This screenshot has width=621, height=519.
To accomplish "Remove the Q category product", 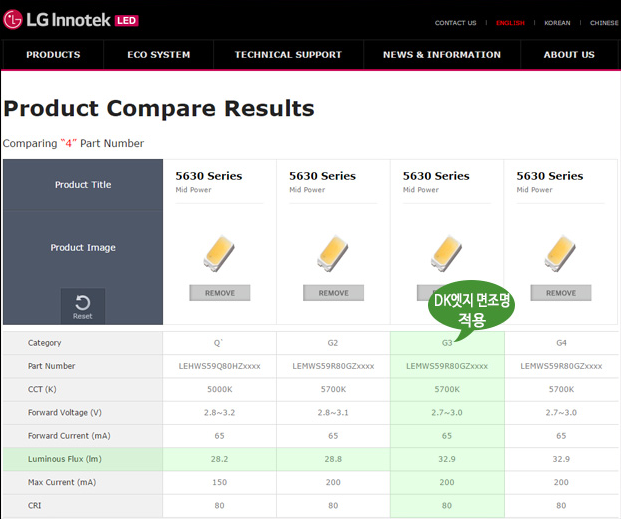I will coord(220,293).
